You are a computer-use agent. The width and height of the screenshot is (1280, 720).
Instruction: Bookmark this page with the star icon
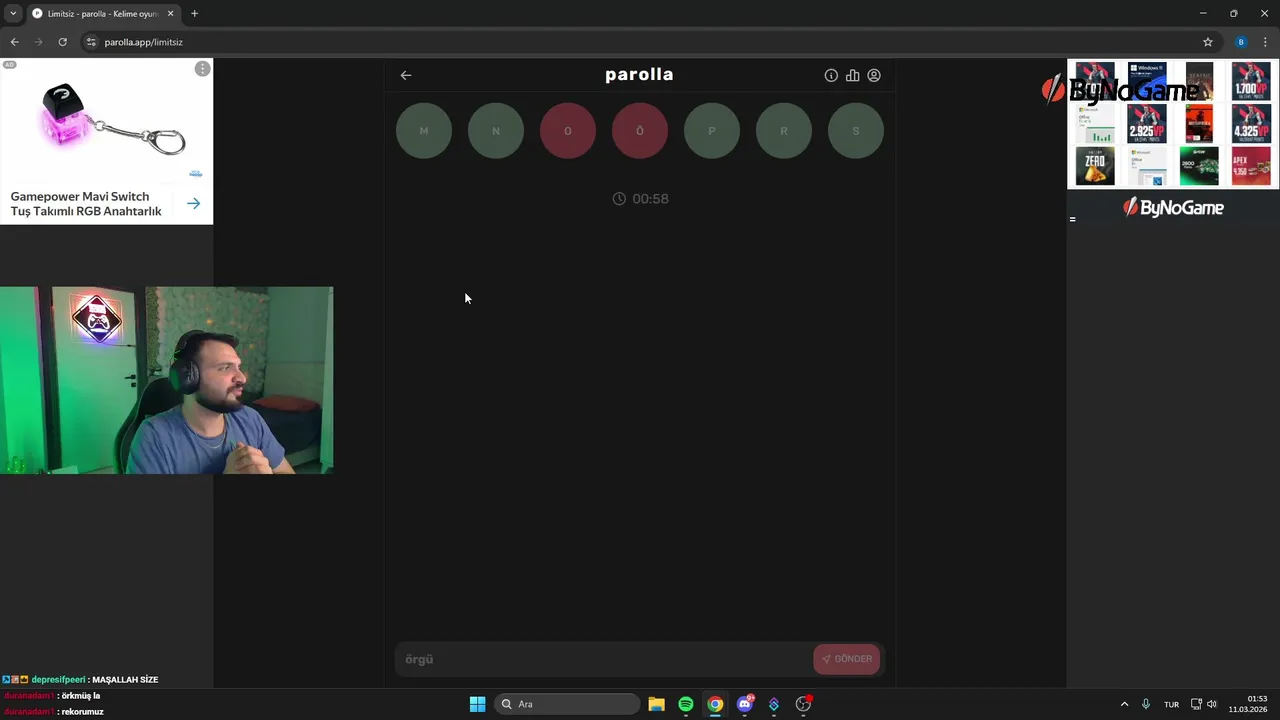click(x=1208, y=42)
